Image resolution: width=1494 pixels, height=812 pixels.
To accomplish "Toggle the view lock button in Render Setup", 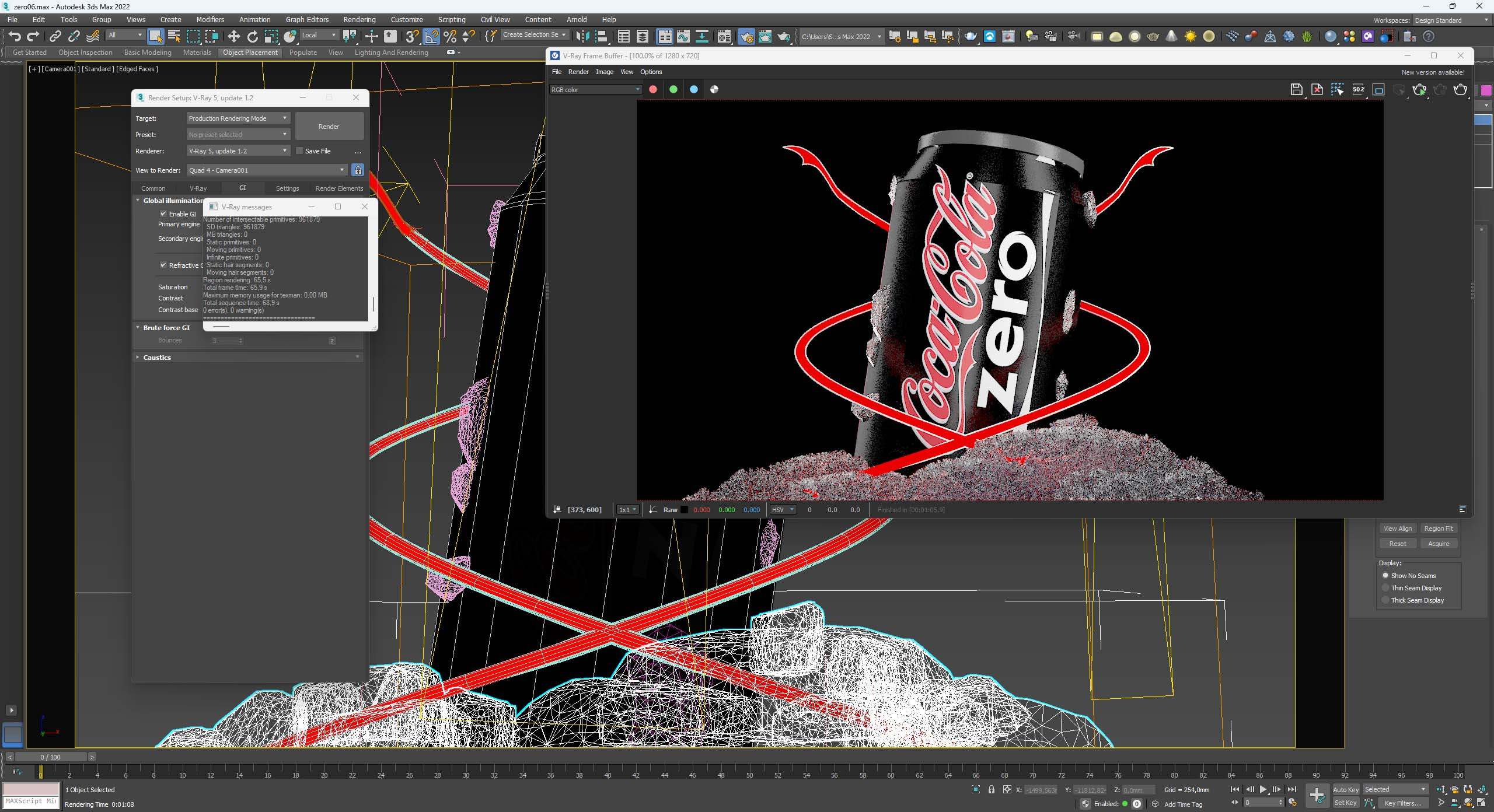I will coord(358,170).
